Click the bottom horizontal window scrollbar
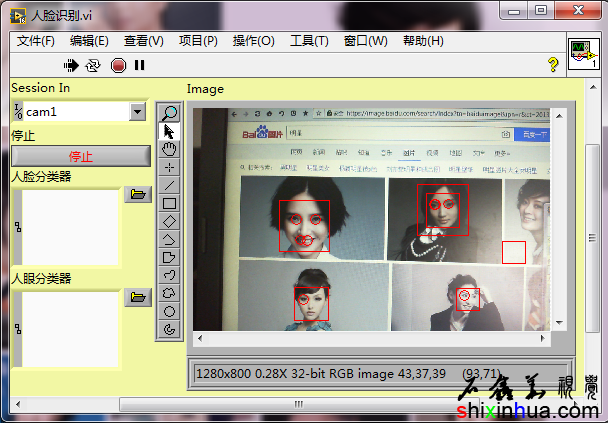This screenshot has width=608, height=423. pos(296,404)
